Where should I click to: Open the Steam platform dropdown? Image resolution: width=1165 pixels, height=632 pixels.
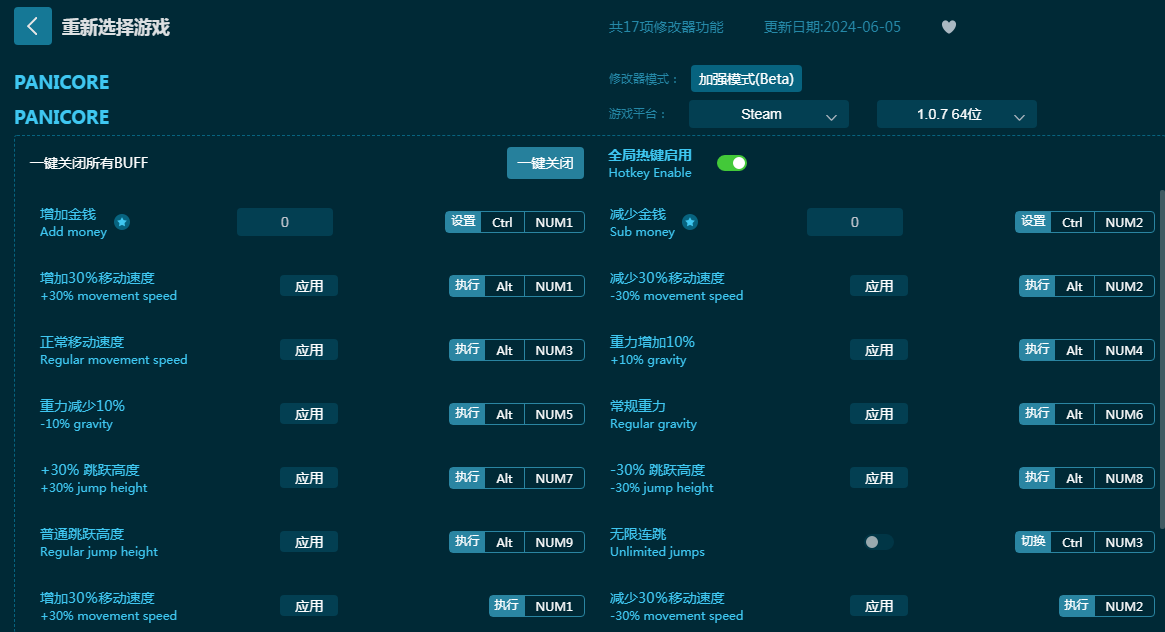pos(768,114)
